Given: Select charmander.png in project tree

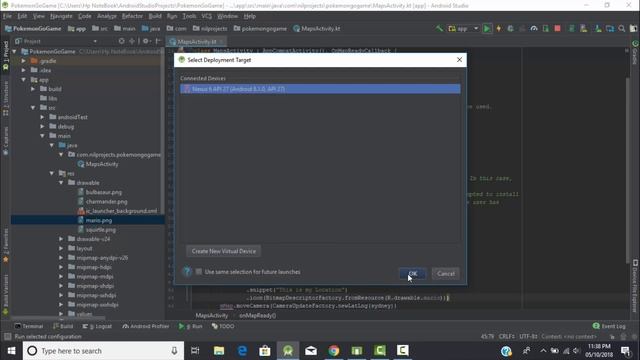Looking at the screenshot, I should click(107, 202).
